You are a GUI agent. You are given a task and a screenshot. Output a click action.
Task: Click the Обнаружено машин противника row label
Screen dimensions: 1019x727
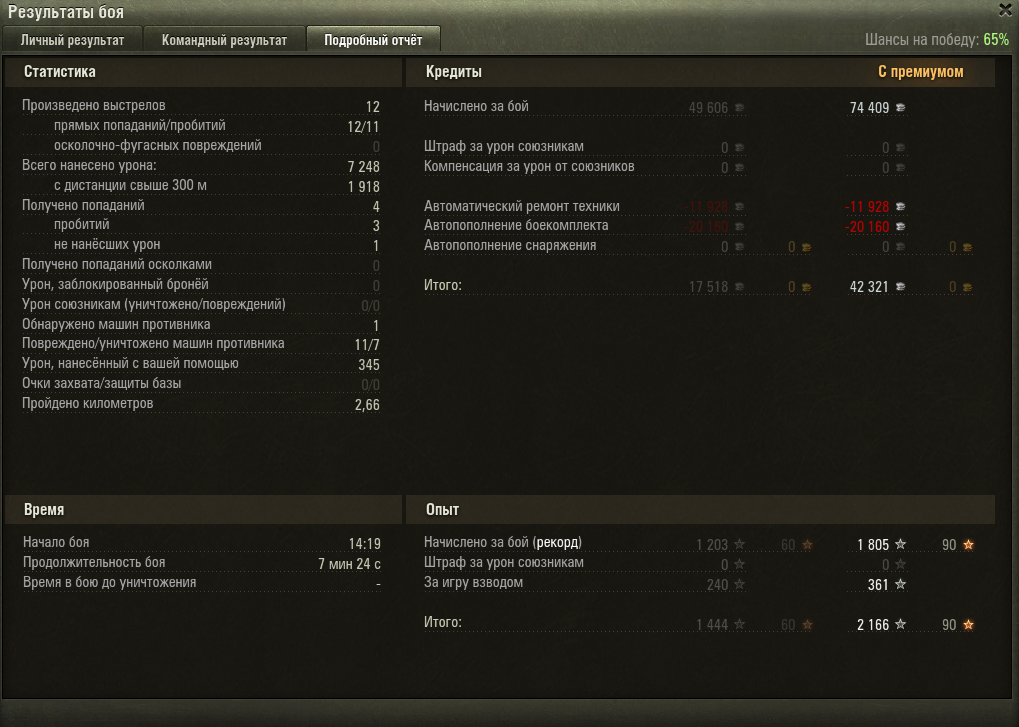tap(116, 324)
